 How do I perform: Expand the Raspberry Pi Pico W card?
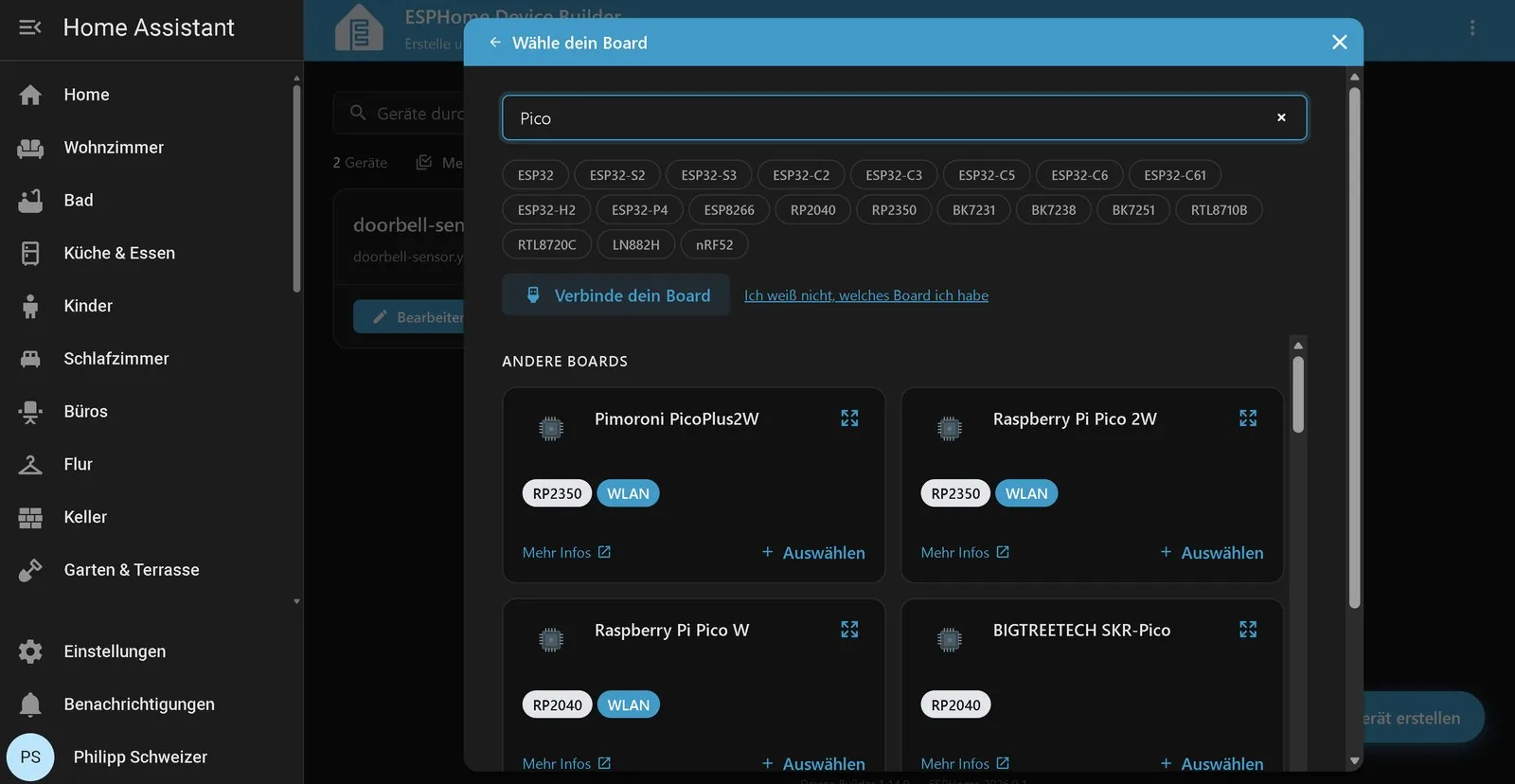[x=849, y=630]
